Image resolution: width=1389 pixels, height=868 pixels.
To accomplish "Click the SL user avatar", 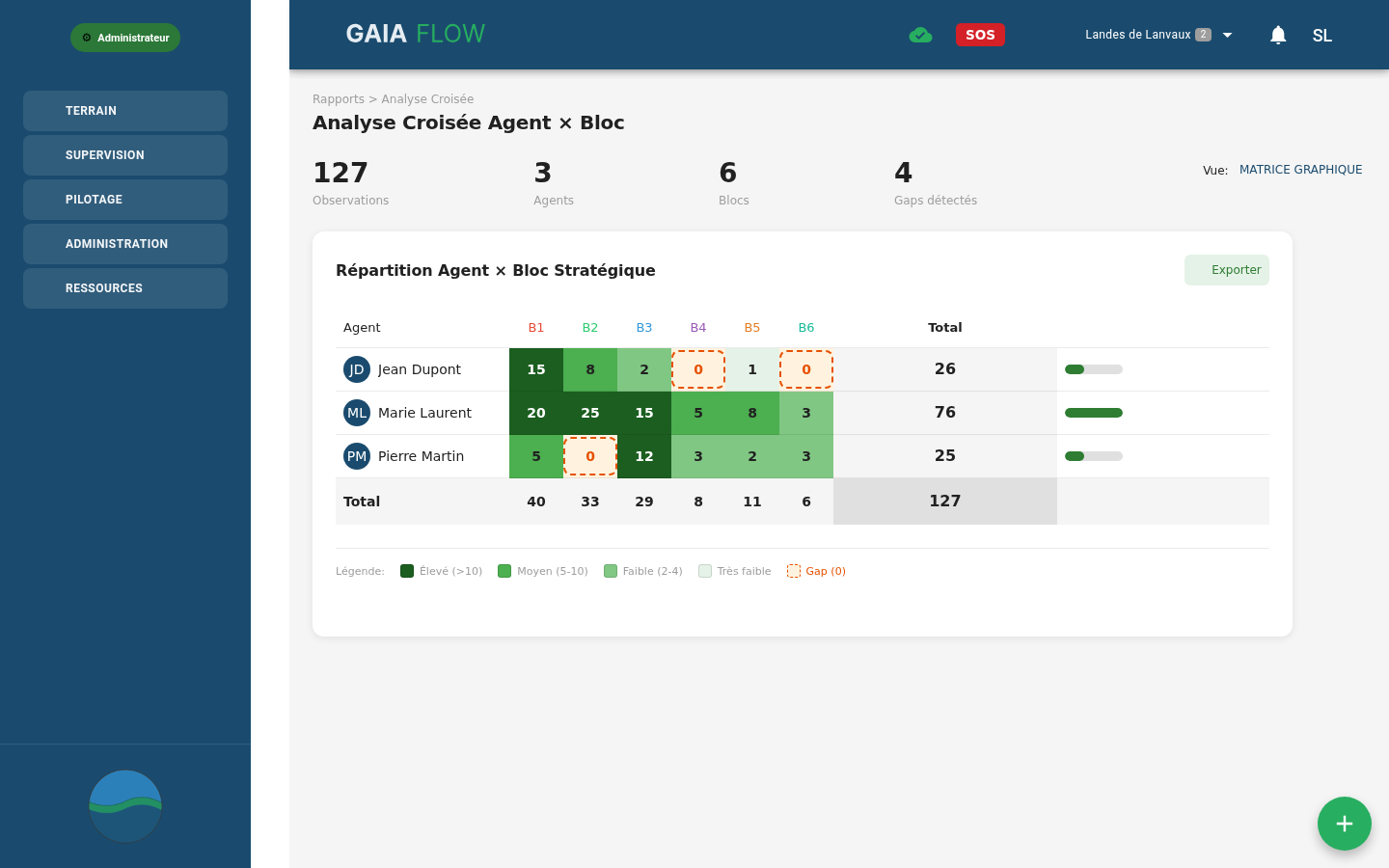I will (1321, 36).
